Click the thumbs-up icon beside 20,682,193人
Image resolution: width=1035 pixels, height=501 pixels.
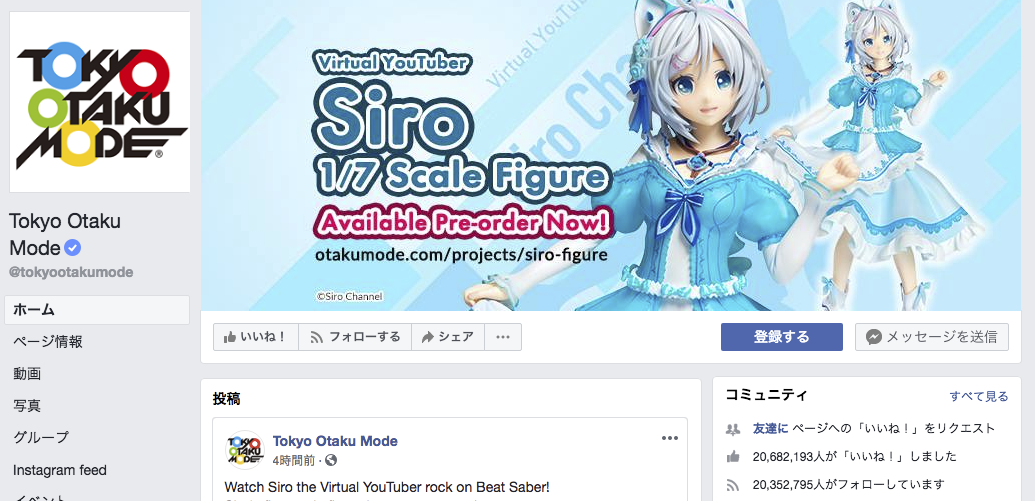pos(733,457)
